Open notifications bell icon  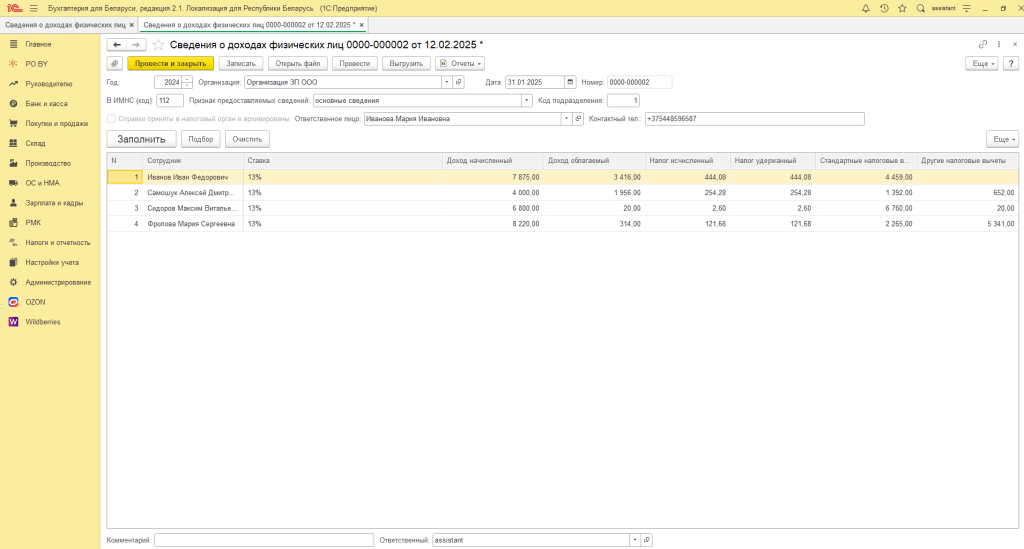point(865,8)
